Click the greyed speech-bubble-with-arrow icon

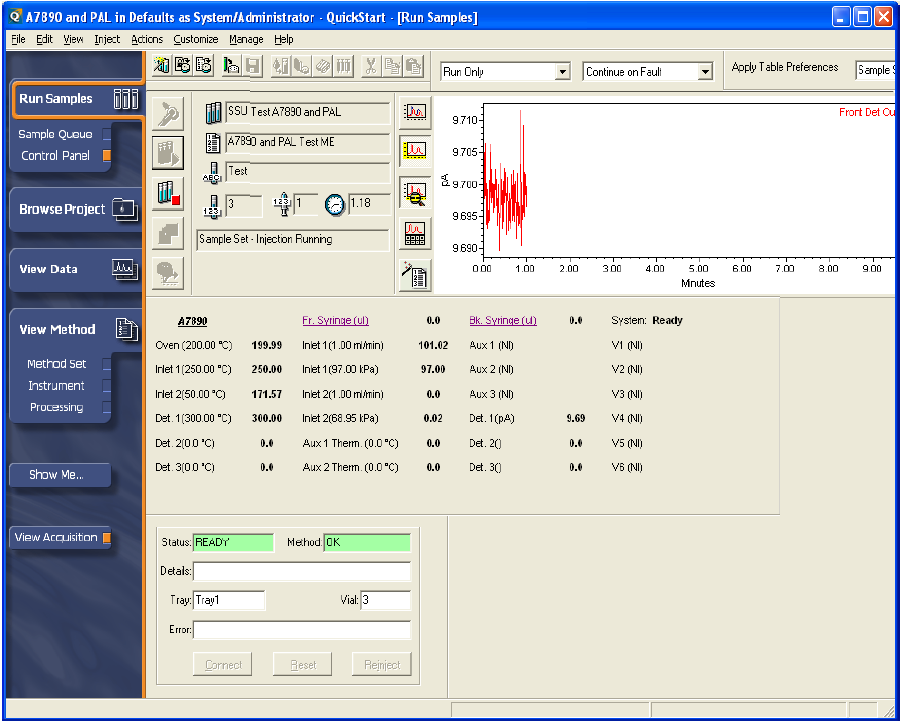coord(168,273)
